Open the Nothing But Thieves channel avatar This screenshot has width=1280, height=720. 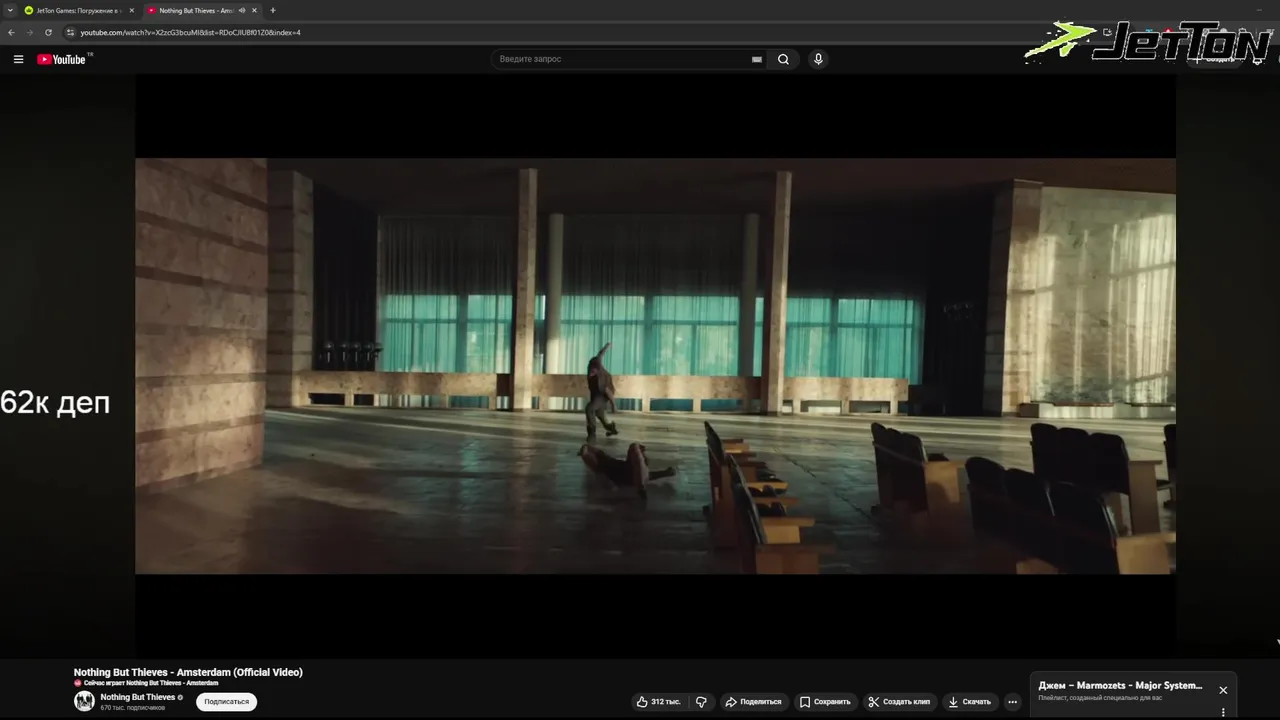(84, 701)
